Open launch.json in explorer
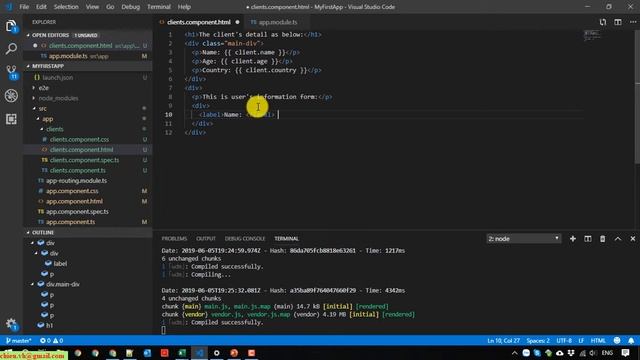Image resolution: width=640 pixels, height=360 pixels. coord(58,78)
